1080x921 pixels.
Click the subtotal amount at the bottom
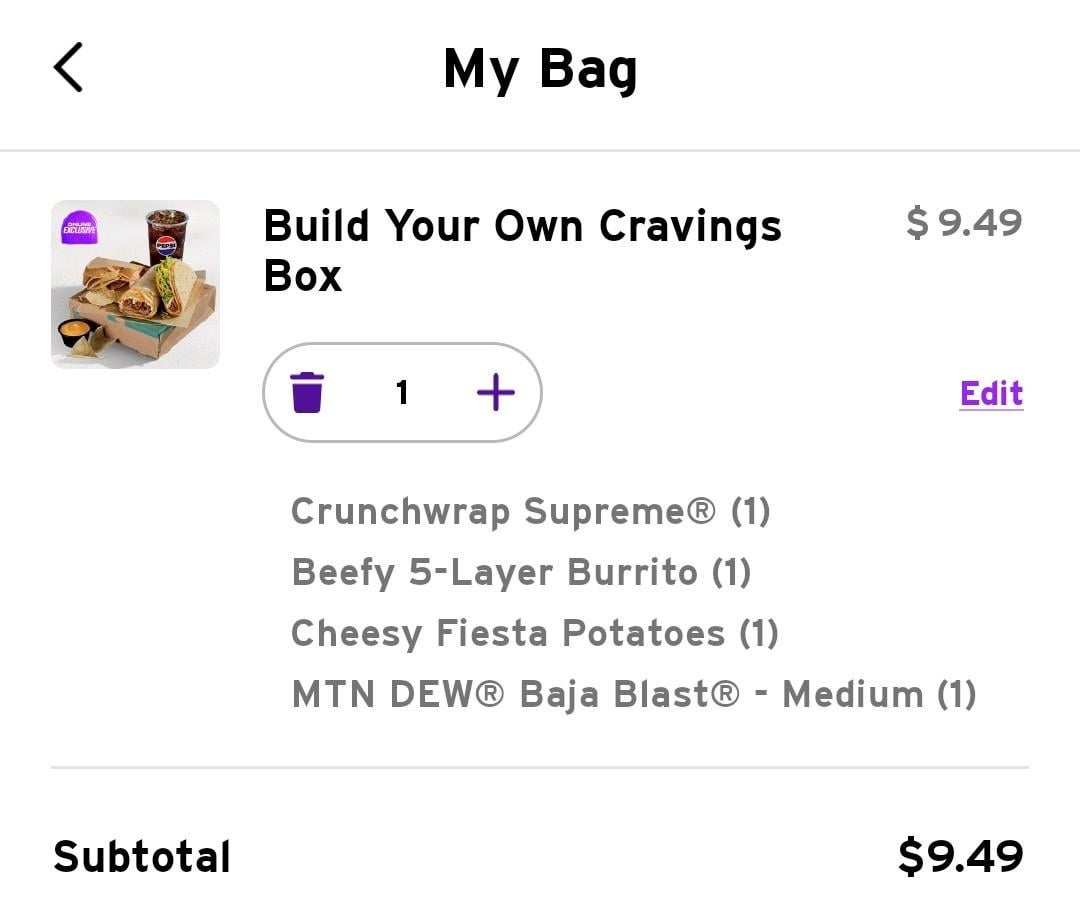tap(960, 857)
